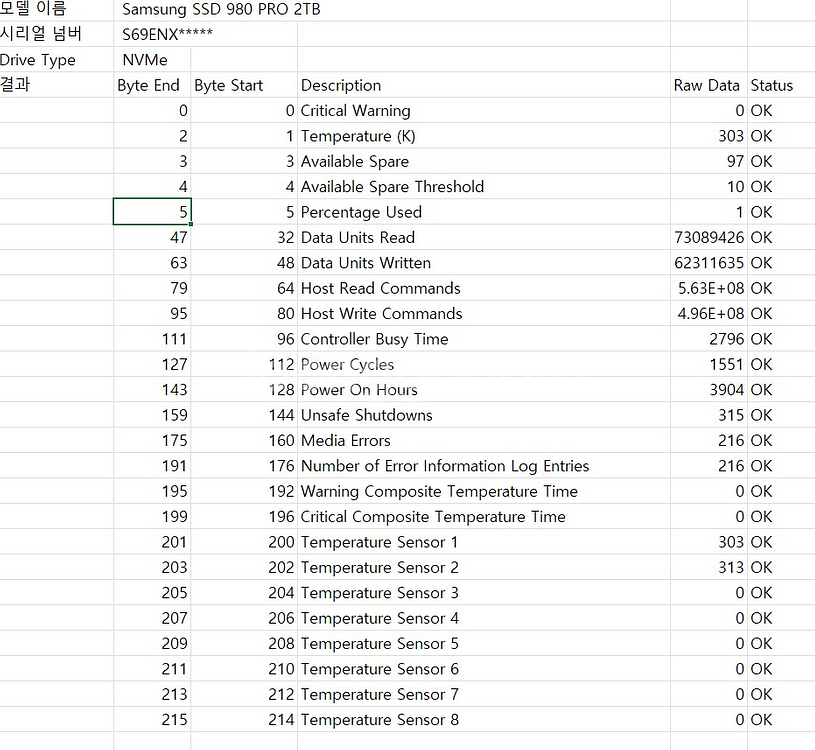Viewport: 815px width, 750px height.
Task: Select the Raw Data header cell
Action: coord(706,86)
